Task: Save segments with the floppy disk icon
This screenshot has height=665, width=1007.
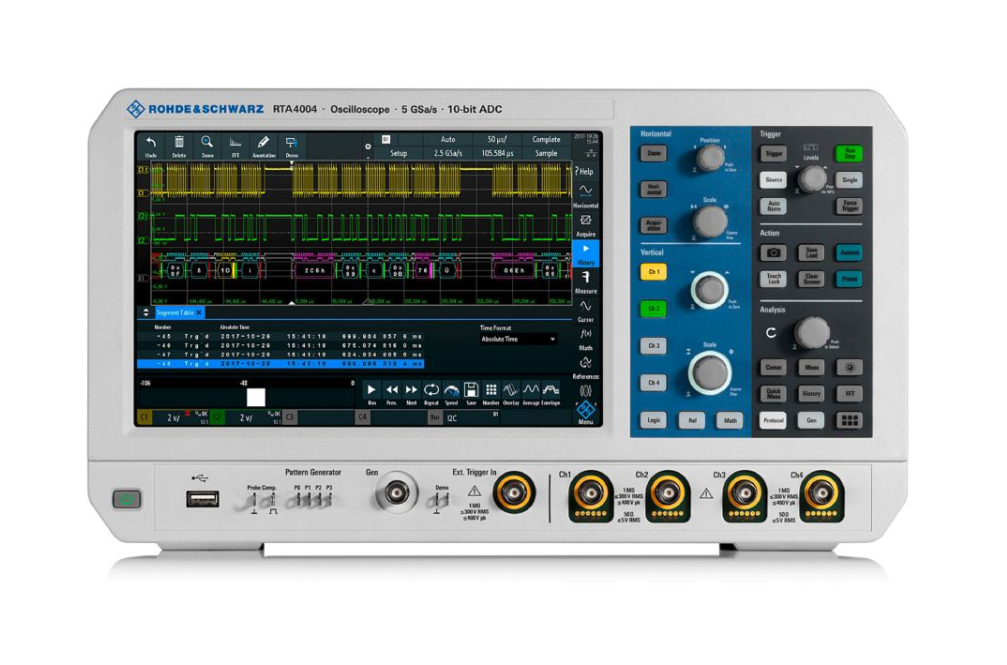Action: point(471,390)
